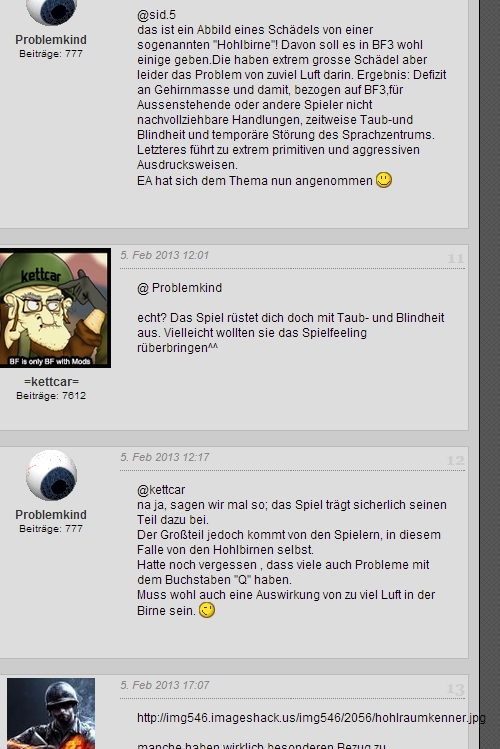
Task: Open post number 11 permalink
Action: (x=456, y=258)
